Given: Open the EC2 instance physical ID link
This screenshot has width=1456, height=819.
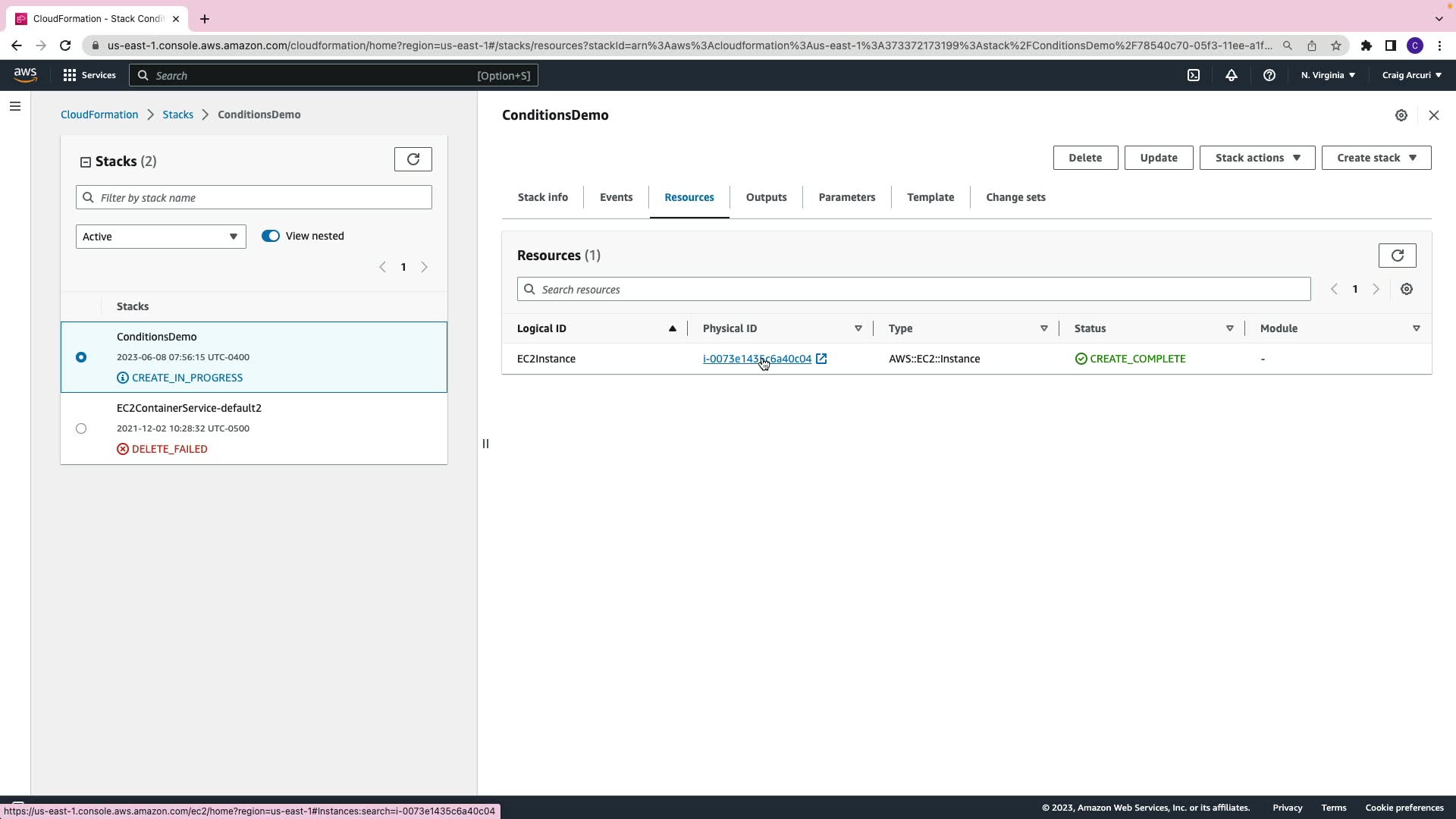Looking at the screenshot, I should [x=757, y=359].
